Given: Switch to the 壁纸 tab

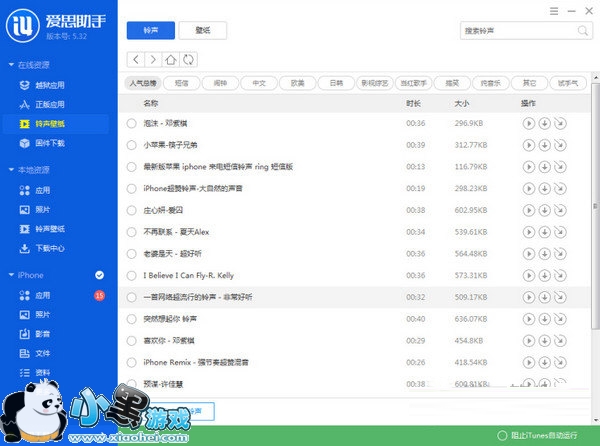Looking at the screenshot, I should click(x=204, y=30).
